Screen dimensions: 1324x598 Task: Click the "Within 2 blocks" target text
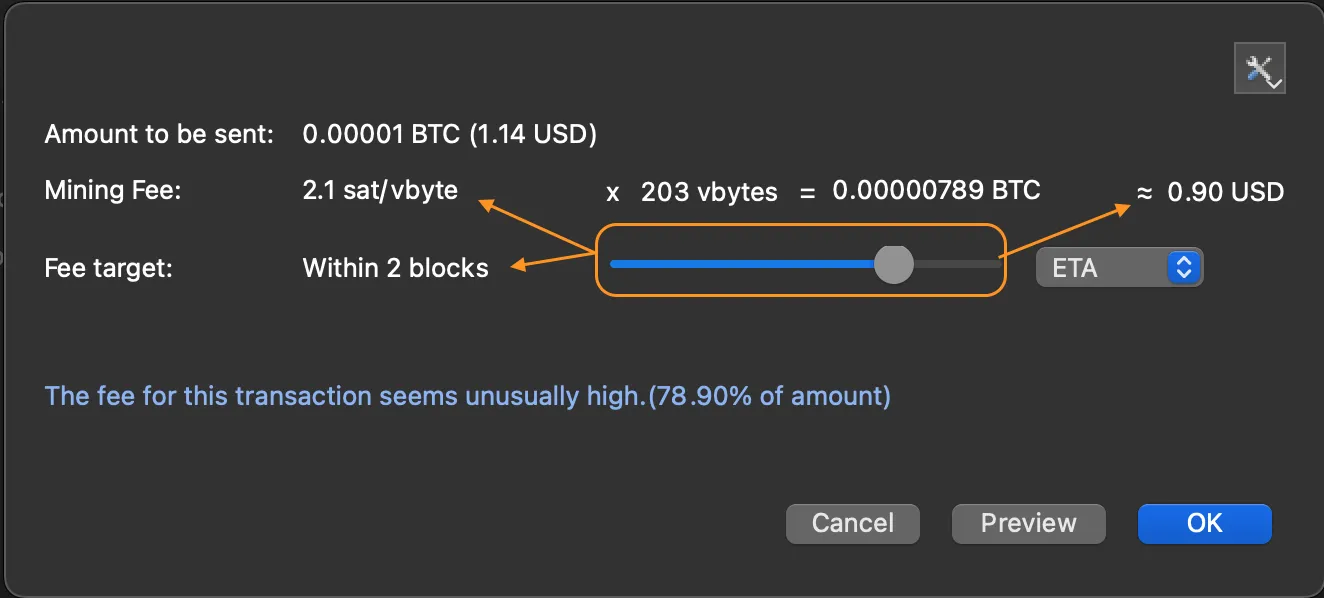[395, 268]
